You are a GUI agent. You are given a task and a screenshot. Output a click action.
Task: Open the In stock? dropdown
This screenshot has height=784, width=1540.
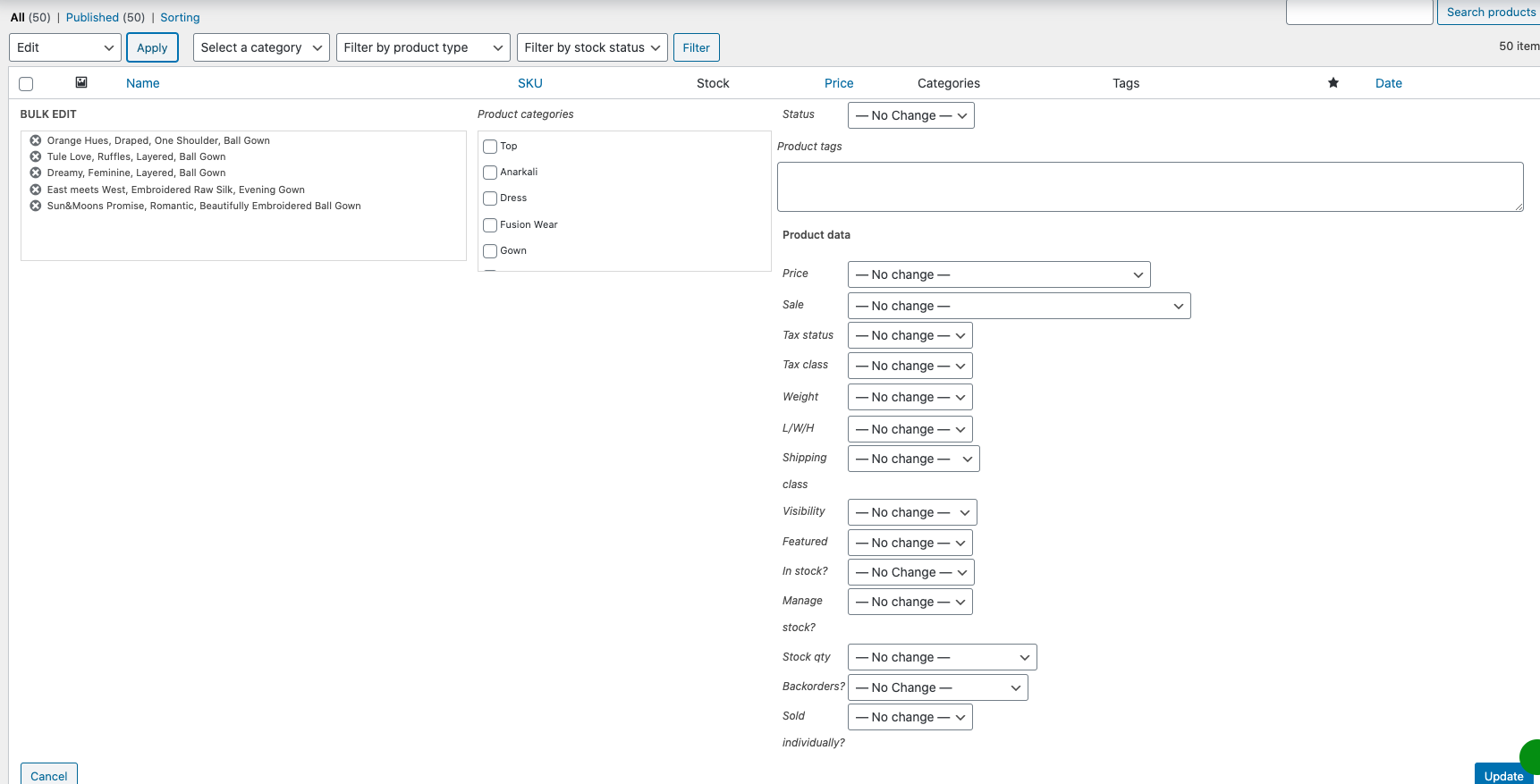pos(911,572)
